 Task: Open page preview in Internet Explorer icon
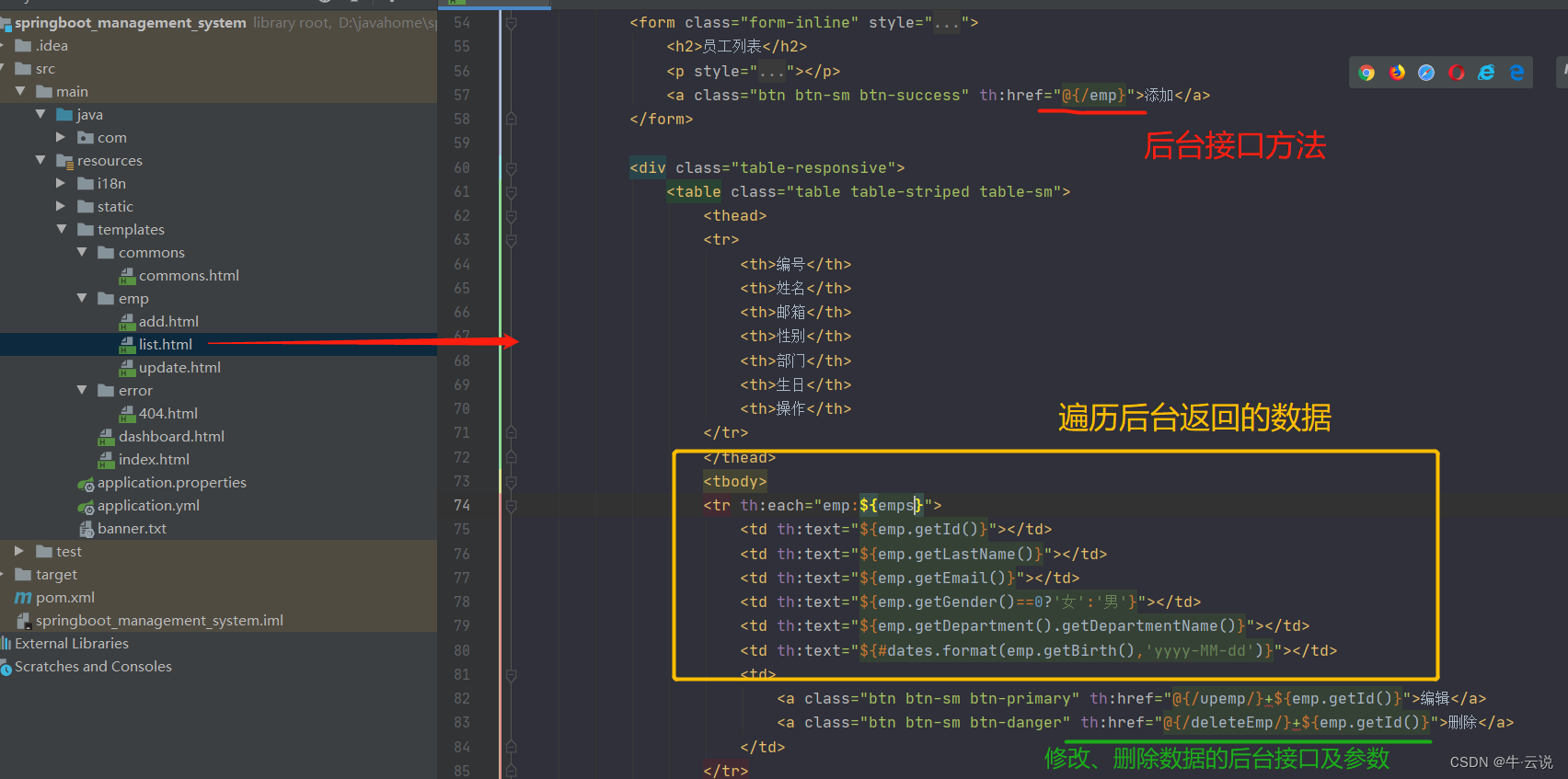click(x=1486, y=73)
